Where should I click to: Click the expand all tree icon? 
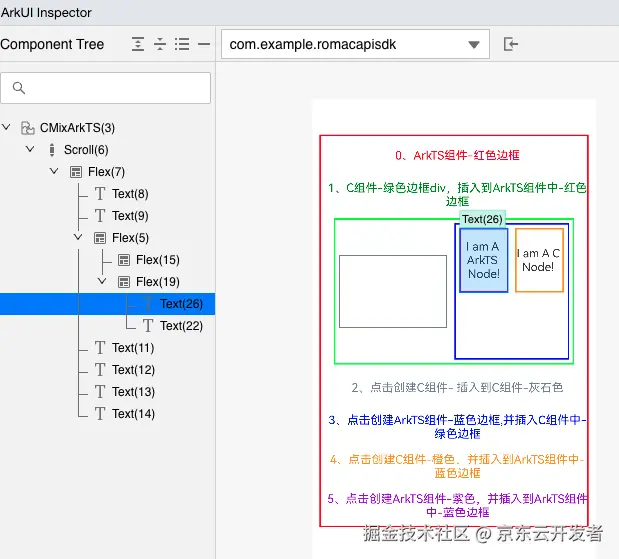138,44
